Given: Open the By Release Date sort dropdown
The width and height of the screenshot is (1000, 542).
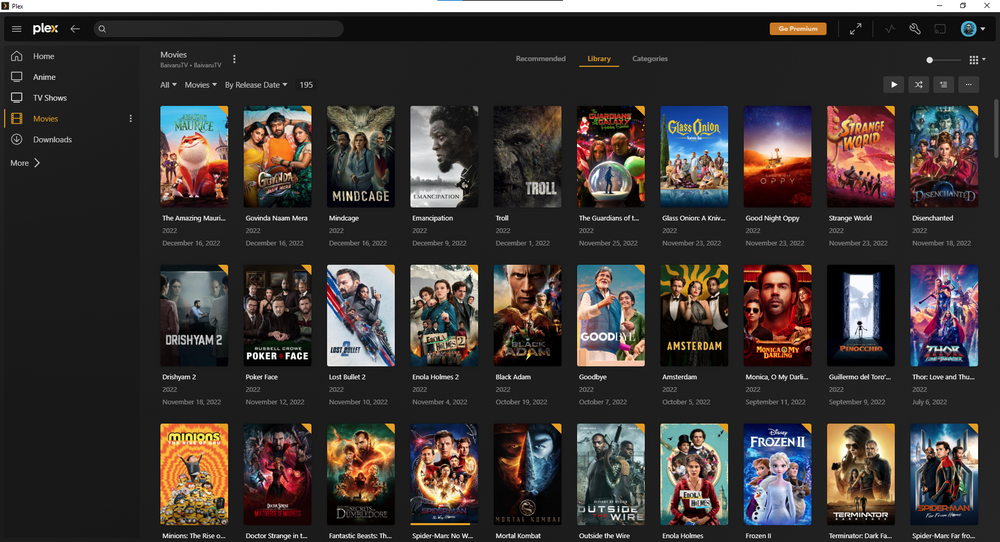Looking at the screenshot, I should click(256, 85).
